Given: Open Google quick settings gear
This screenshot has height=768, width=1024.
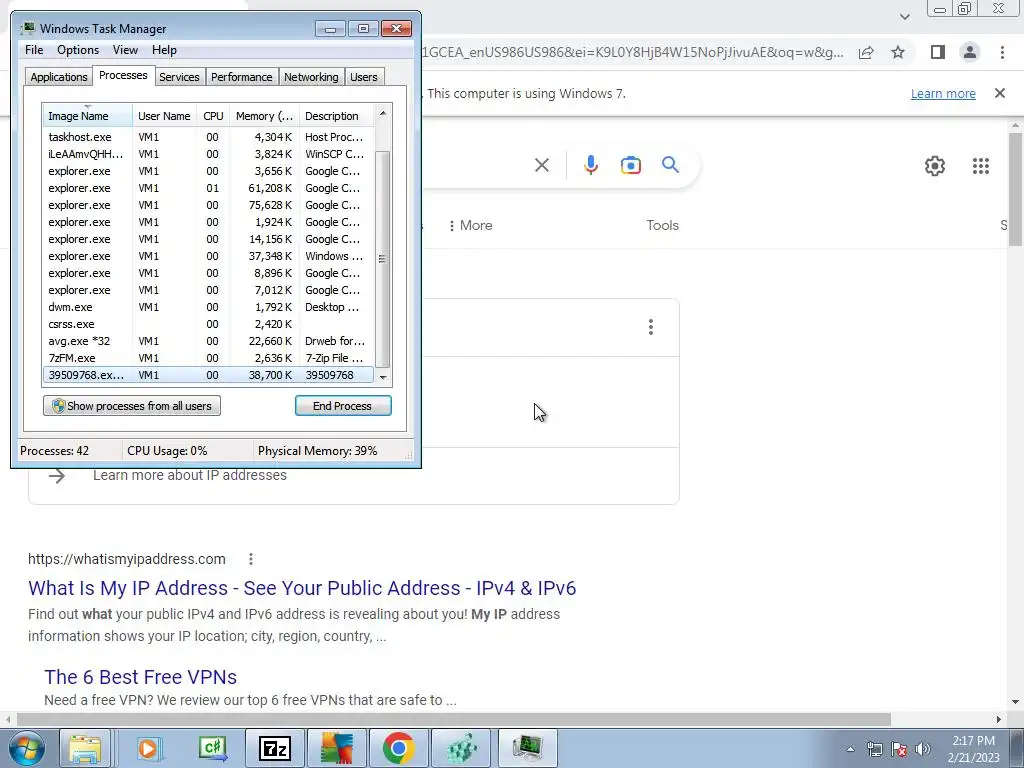Looking at the screenshot, I should pos(935,166).
